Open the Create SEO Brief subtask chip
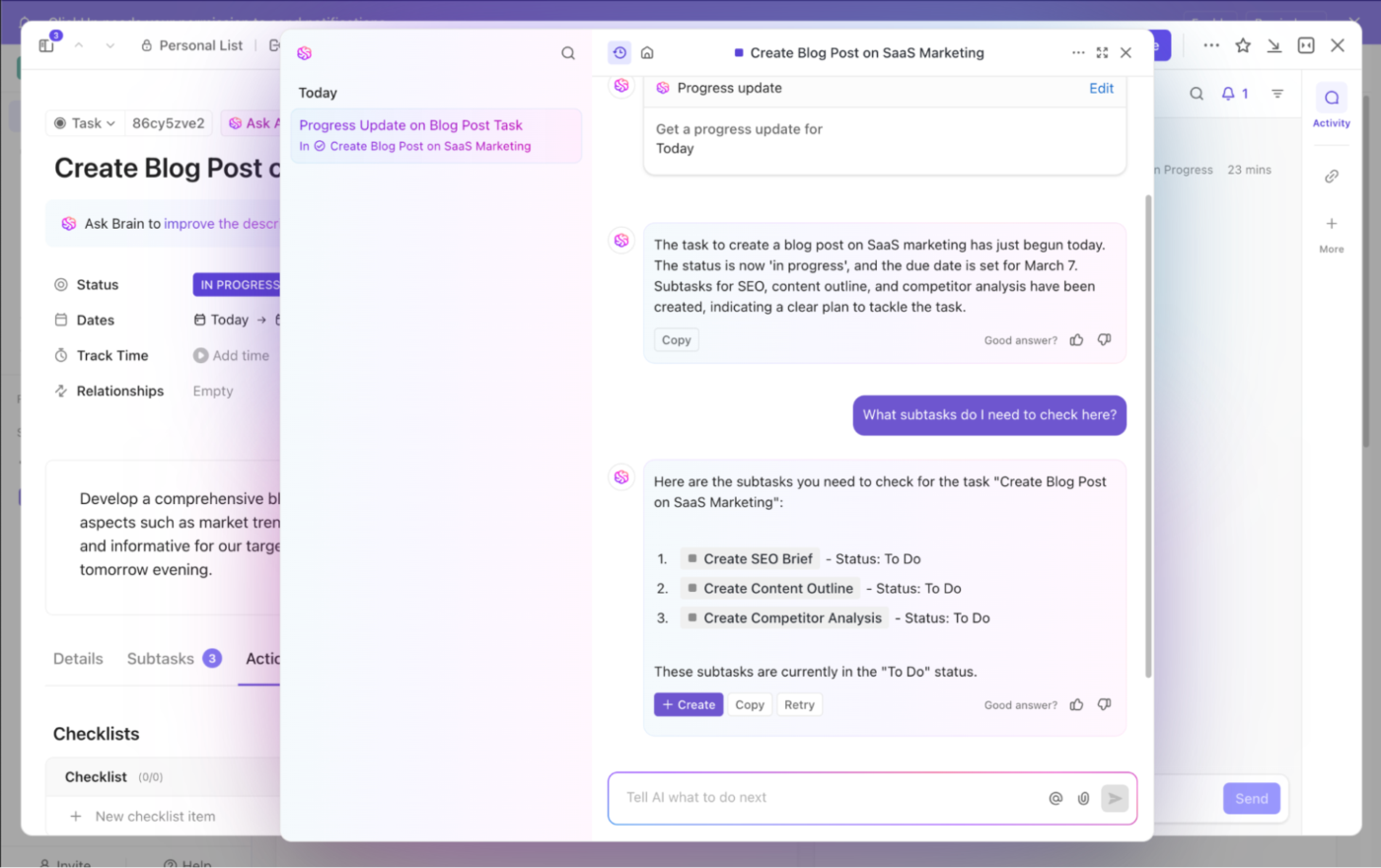 [x=750, y=559]
